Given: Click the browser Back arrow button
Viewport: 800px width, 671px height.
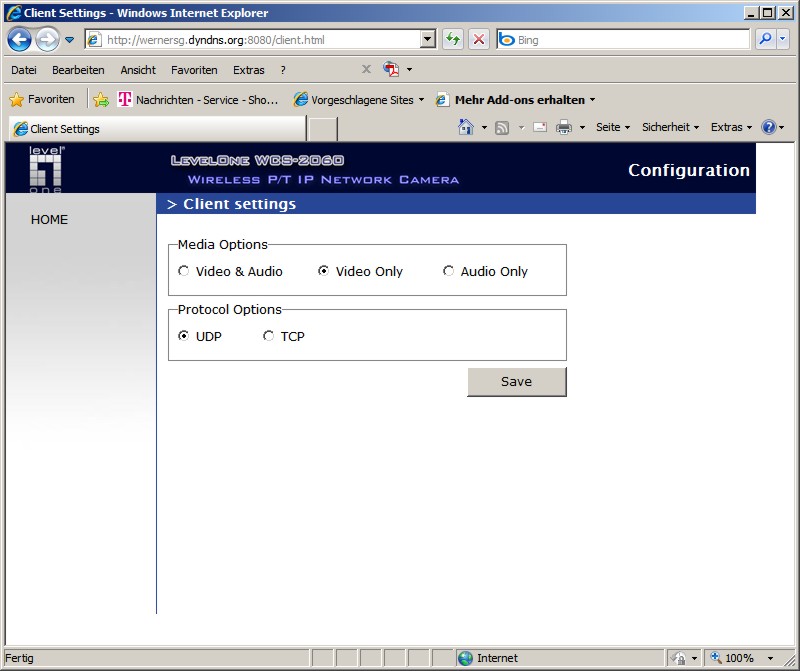Looking at the screenshot, I should point(19,39).
